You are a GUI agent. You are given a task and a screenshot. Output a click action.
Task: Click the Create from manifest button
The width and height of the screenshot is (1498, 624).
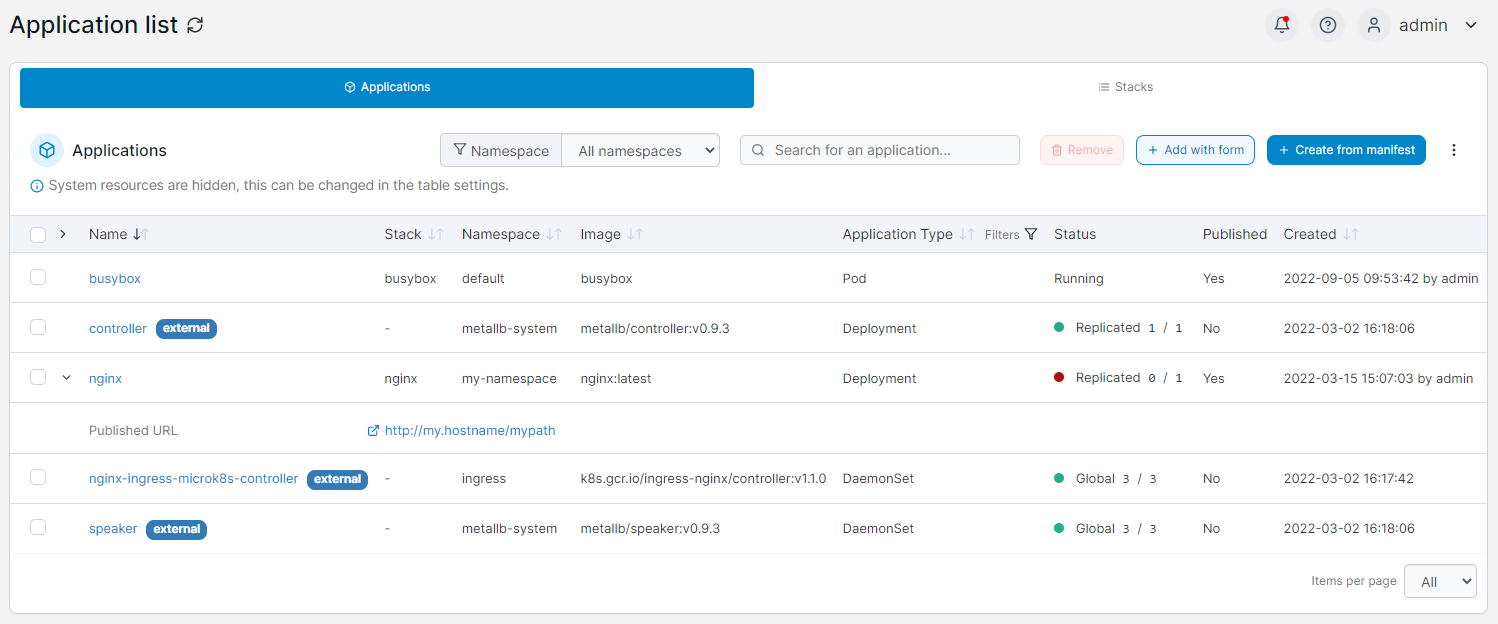pyautogui.click(x=1345, y=150)
